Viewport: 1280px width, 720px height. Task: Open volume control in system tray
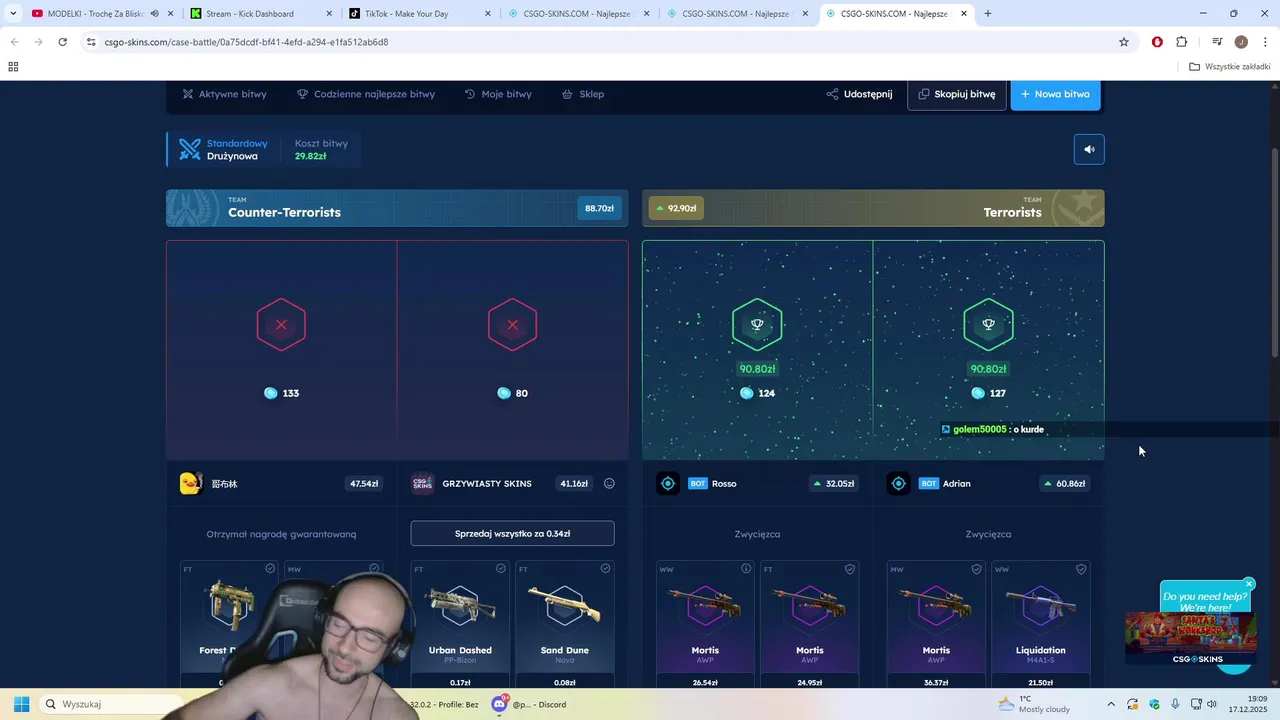tap(1213, 704)
